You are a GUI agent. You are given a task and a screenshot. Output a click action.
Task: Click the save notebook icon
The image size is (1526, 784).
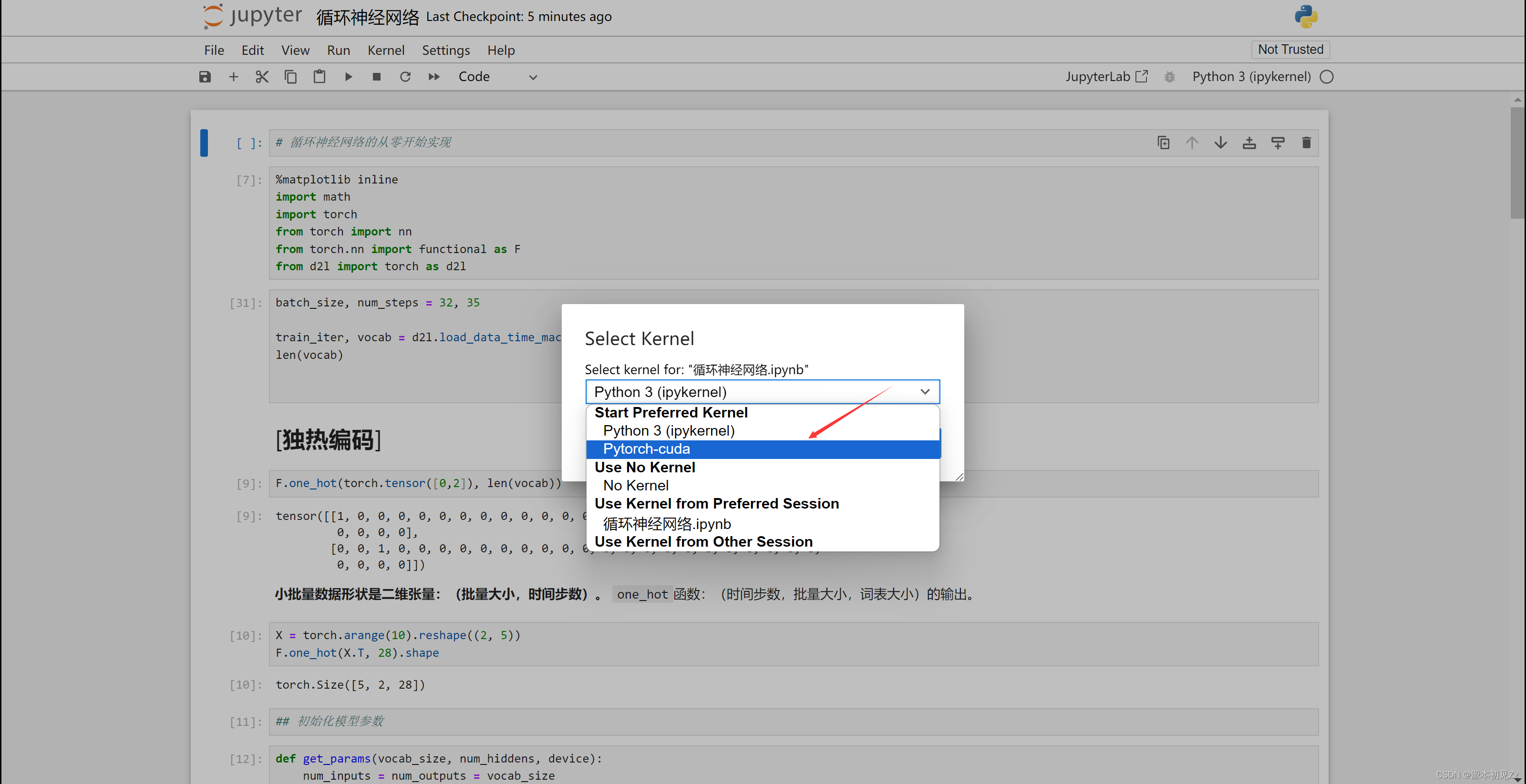pyautogui.click(x=205, y=77)
